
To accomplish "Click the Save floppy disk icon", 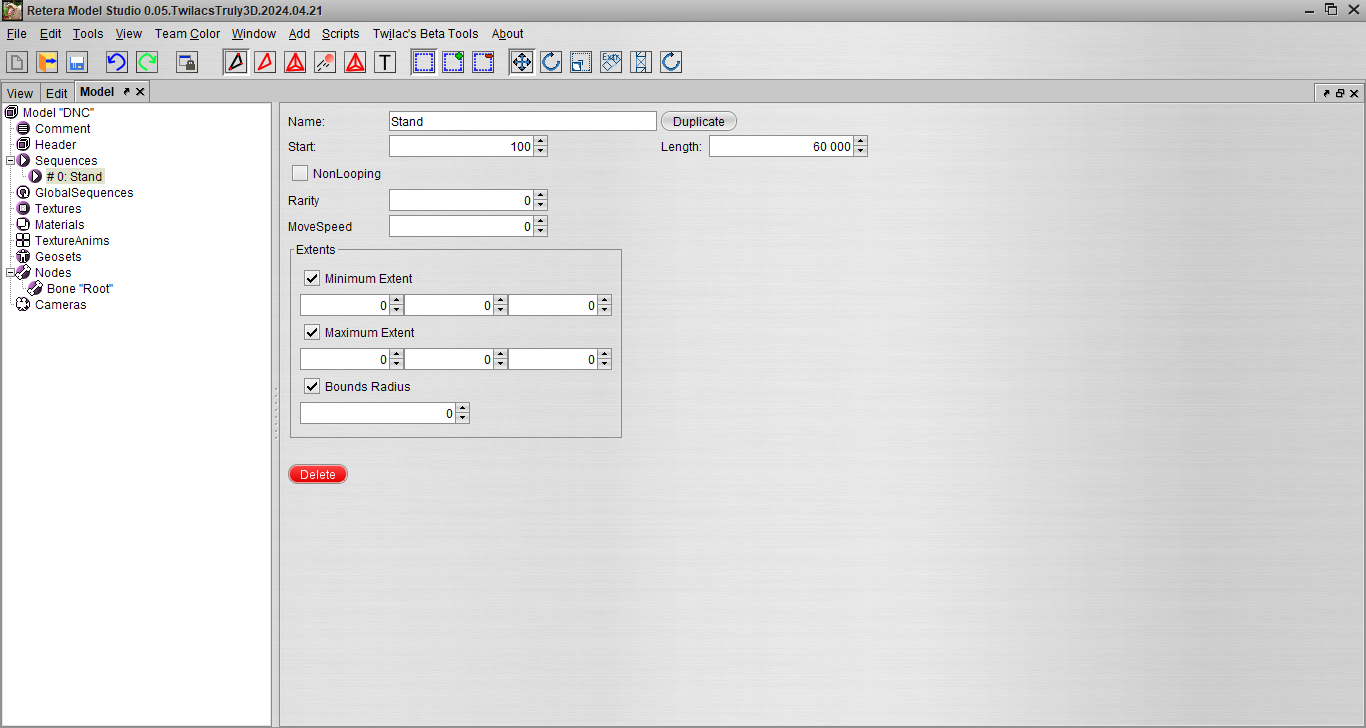I will pos(77,62).
